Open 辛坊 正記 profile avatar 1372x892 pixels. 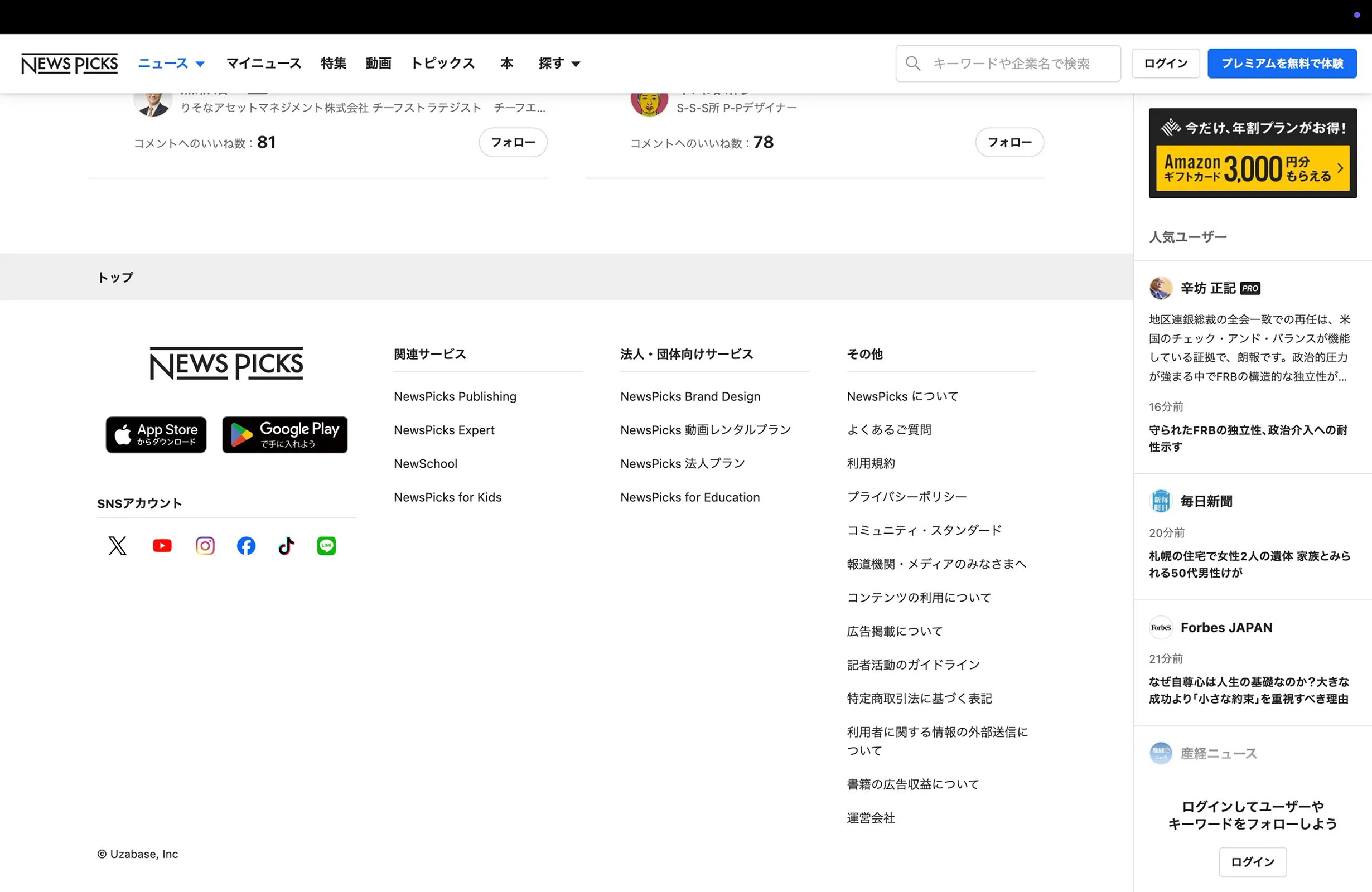point(1161,288)
